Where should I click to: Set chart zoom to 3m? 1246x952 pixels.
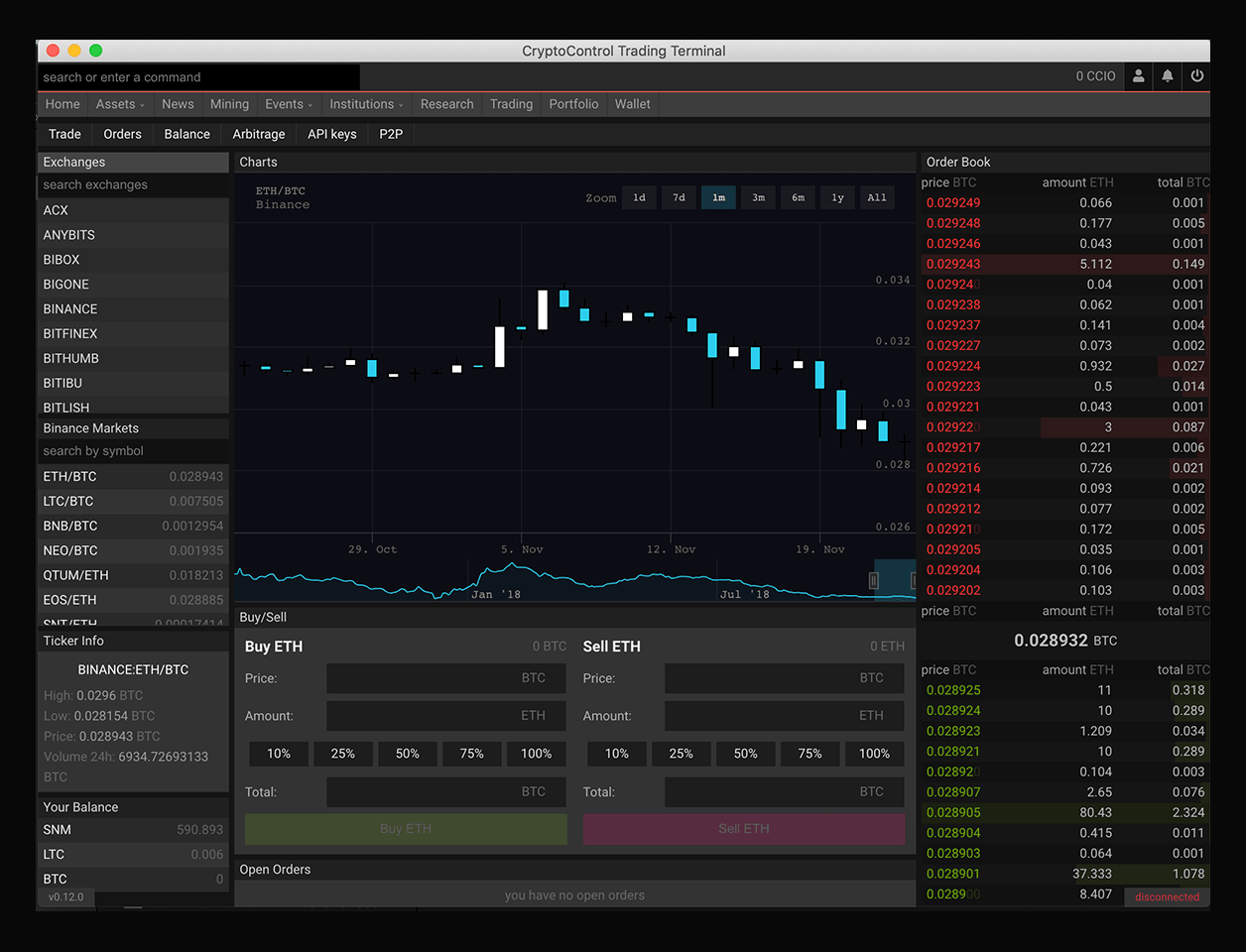point(758,197)
